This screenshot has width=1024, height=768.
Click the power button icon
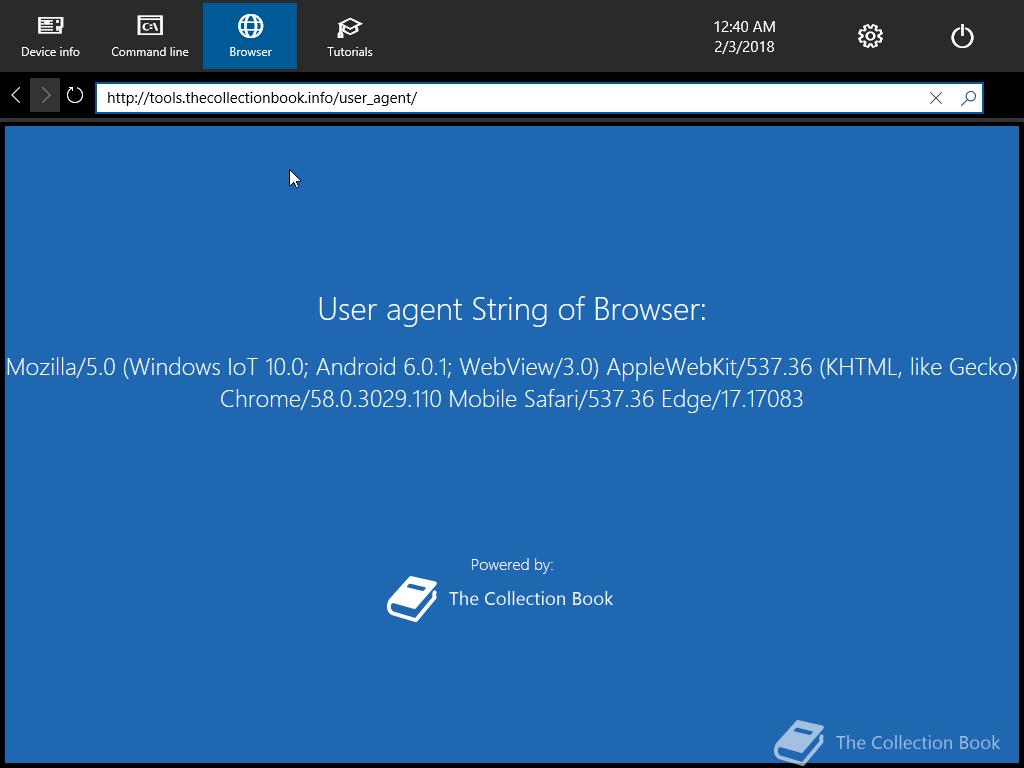[x=962, y=36]
